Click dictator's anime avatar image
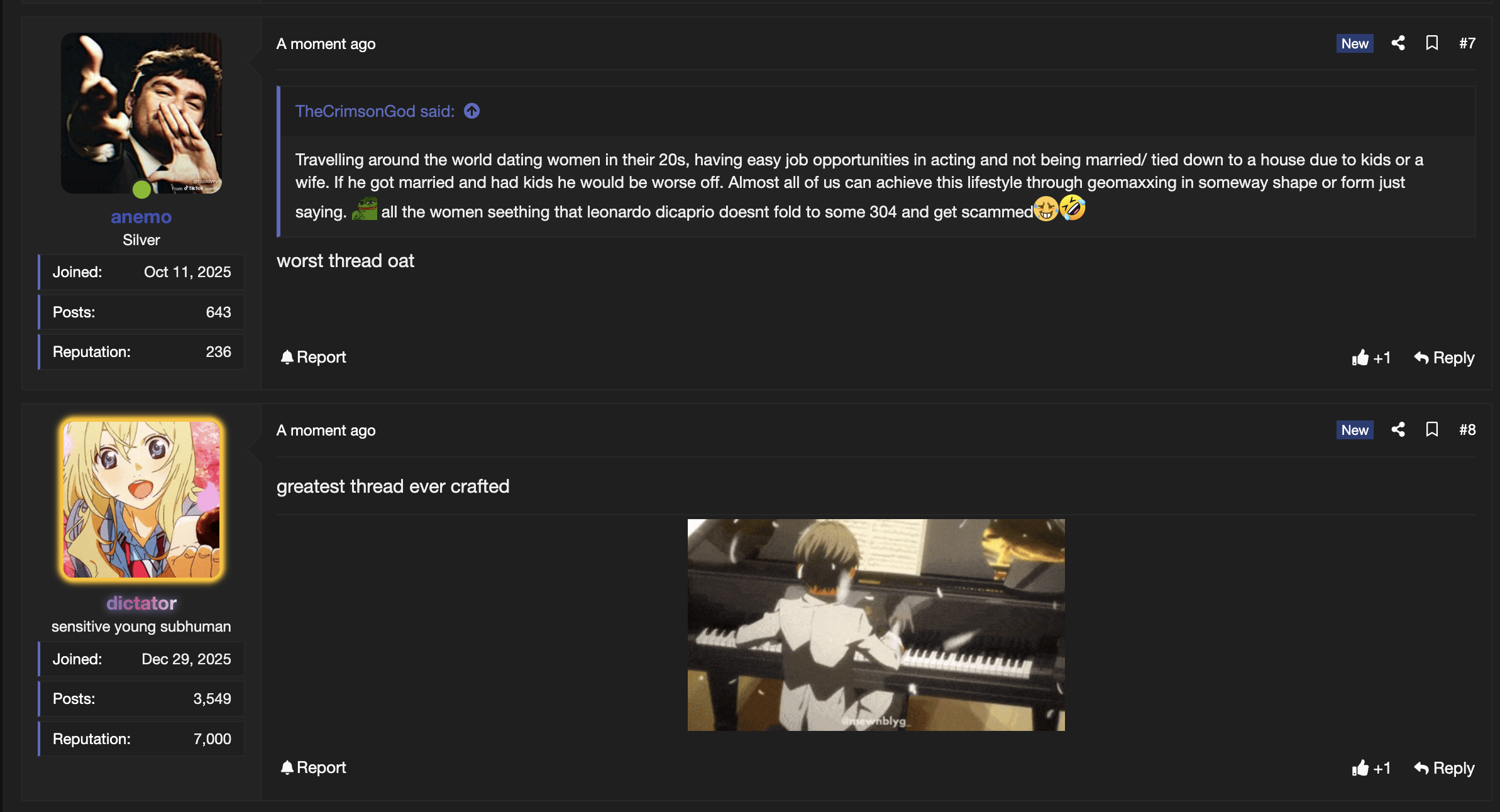 tap(141, 499)
